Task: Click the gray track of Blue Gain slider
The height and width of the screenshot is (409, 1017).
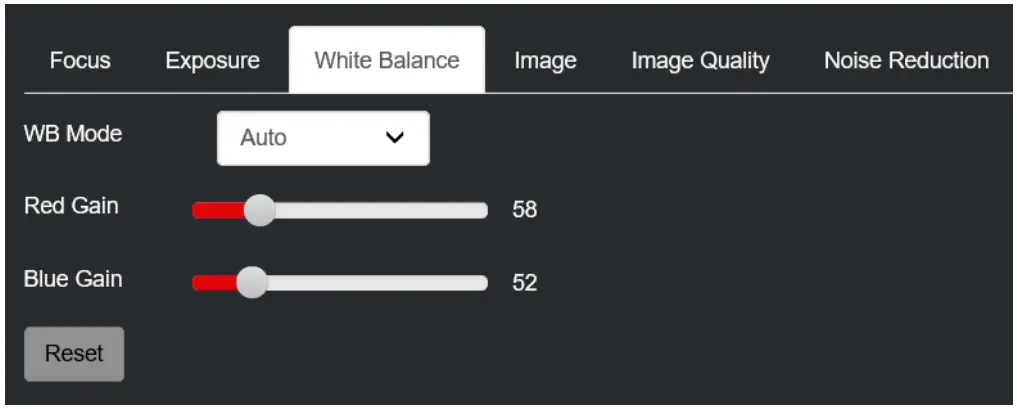Action: 380,282
